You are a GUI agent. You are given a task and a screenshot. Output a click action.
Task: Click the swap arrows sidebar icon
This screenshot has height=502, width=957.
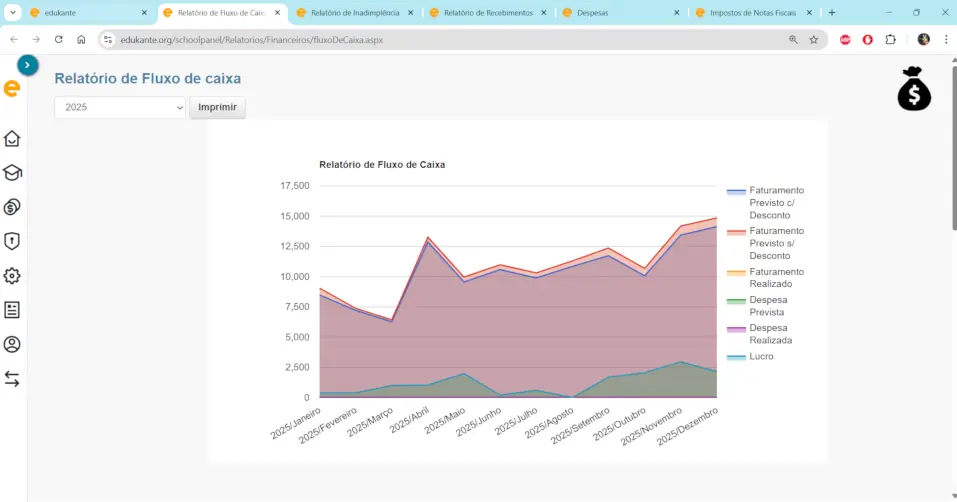pos(12,379)
